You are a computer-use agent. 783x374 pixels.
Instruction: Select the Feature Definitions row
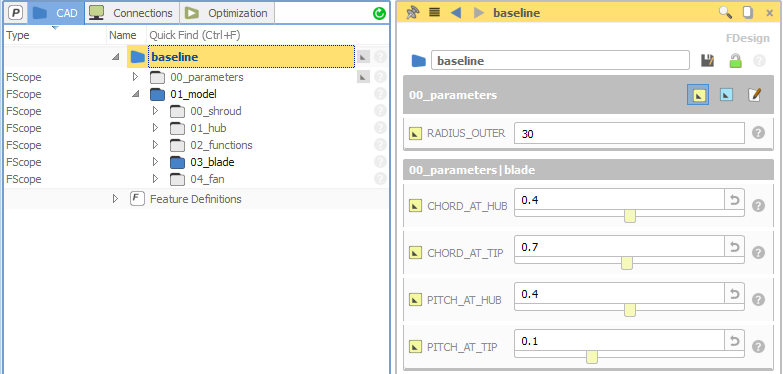(x=186, y=199)
